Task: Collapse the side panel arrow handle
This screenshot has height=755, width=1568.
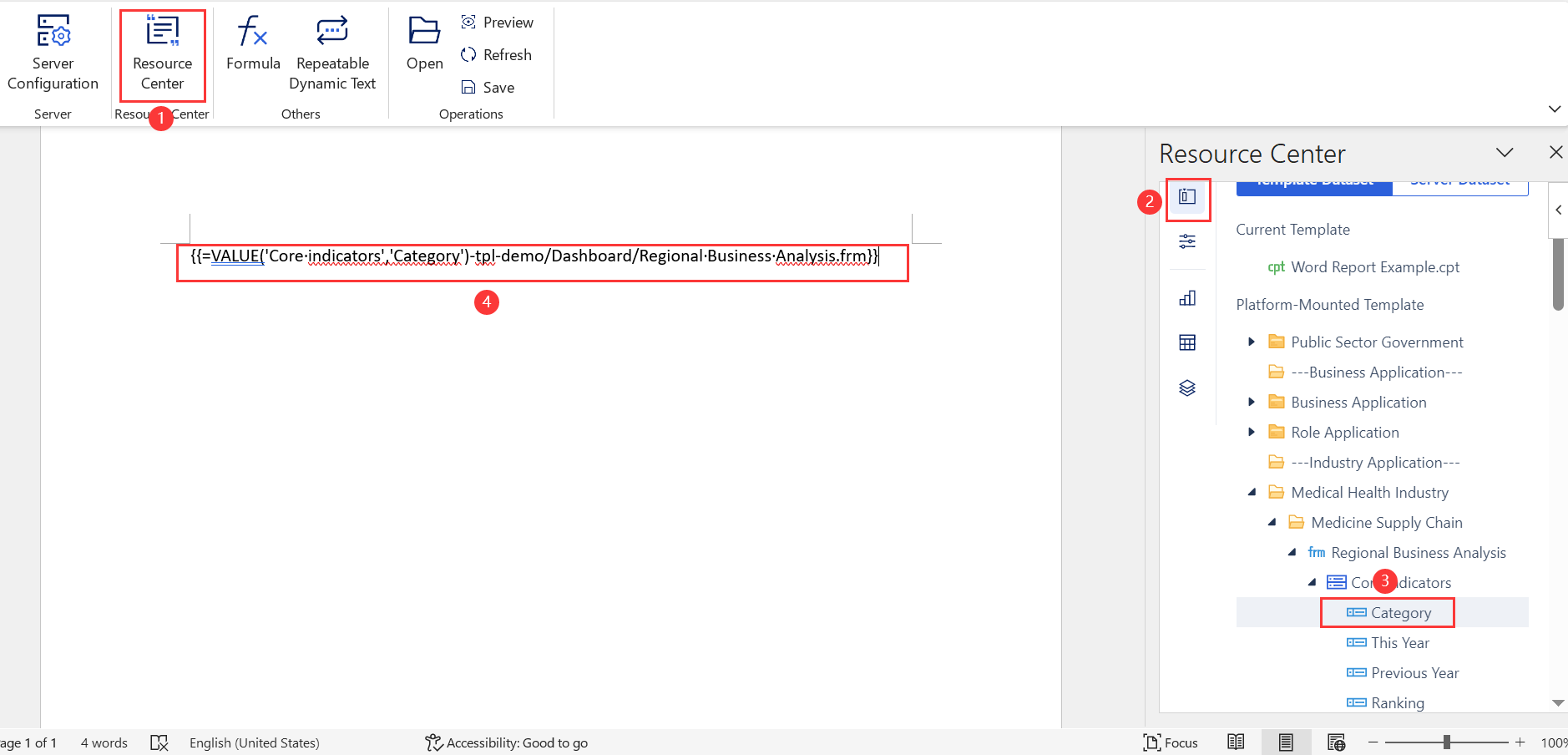Action: point(1558,210)
